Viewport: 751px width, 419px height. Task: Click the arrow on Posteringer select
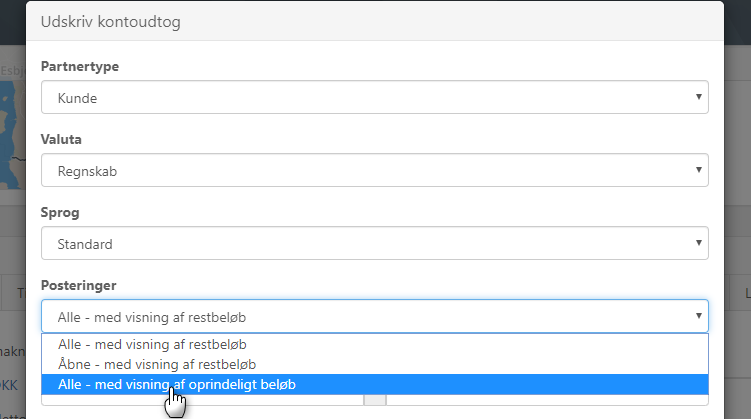pyautogui.click(x=697, y=316)
